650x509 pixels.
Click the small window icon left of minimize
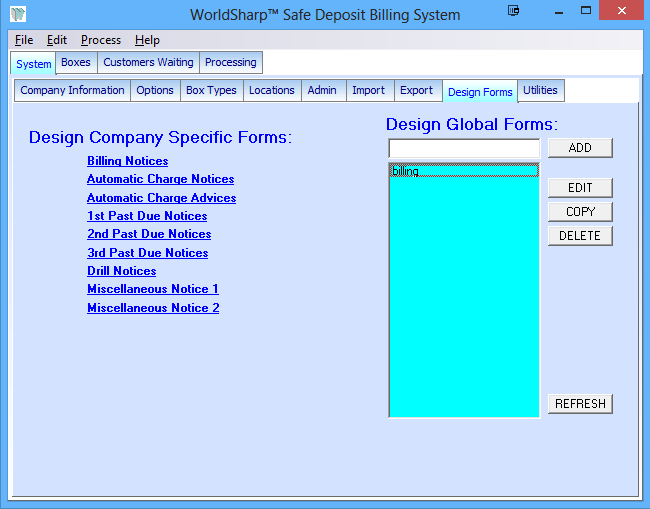click(513, 11)
